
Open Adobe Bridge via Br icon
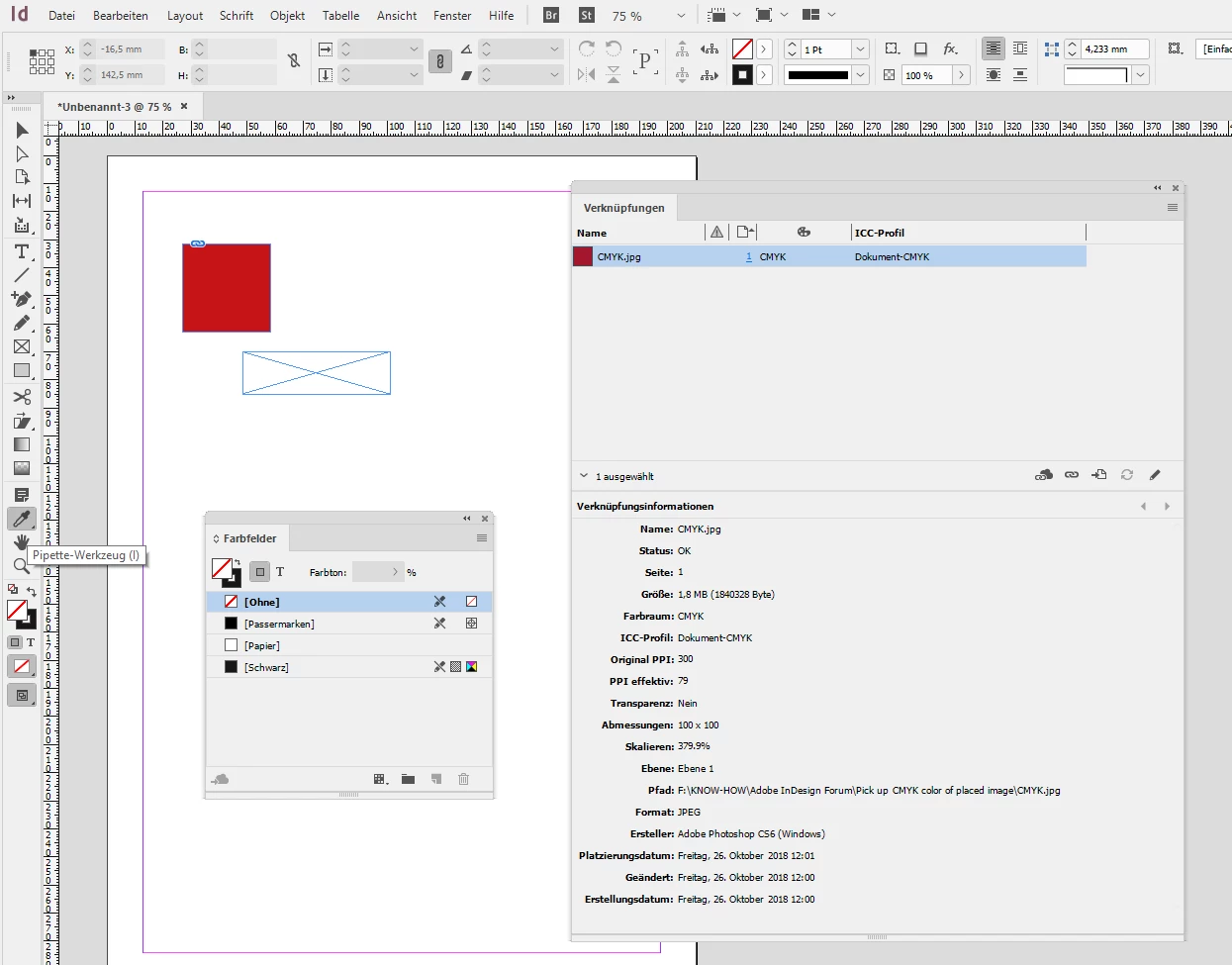tap(551, 15)
